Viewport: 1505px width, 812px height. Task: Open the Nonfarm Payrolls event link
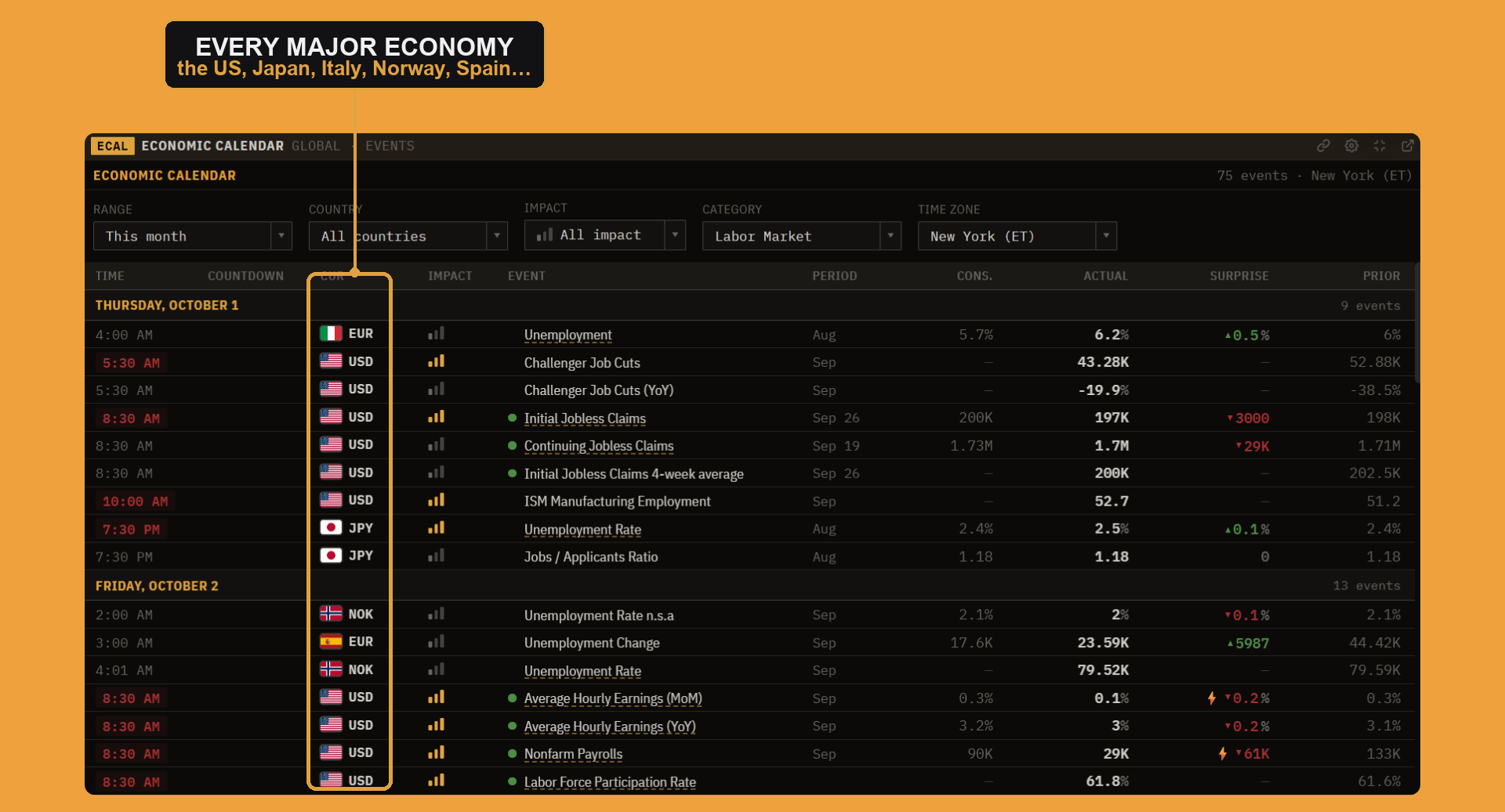(x=573, y=754)
